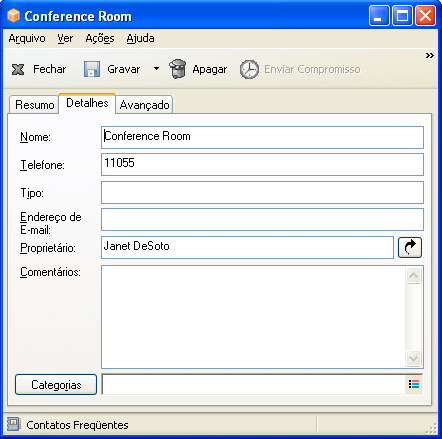Click the Enviar Compromisso label
The image size is (442, 439).
coord(312,69)
